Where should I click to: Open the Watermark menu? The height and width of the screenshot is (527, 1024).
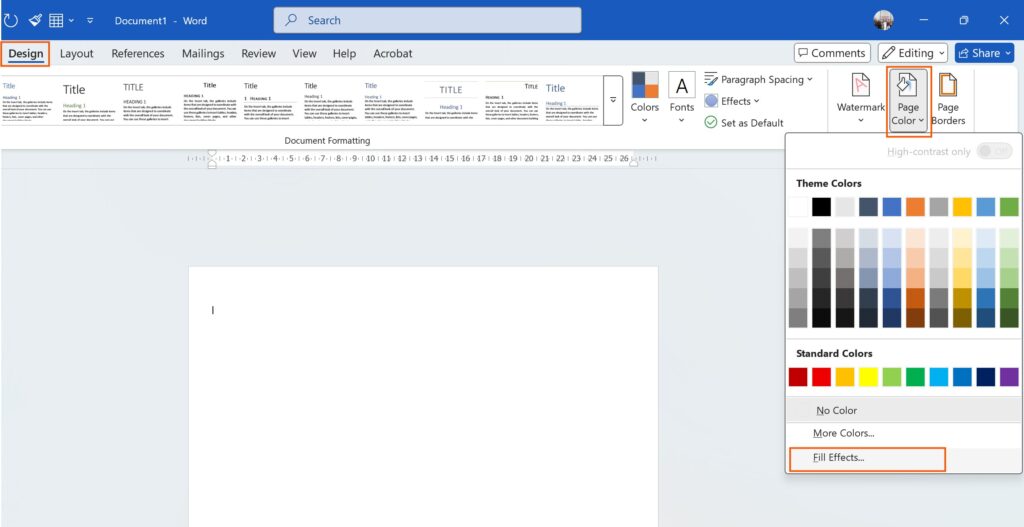tap(860, 98)
